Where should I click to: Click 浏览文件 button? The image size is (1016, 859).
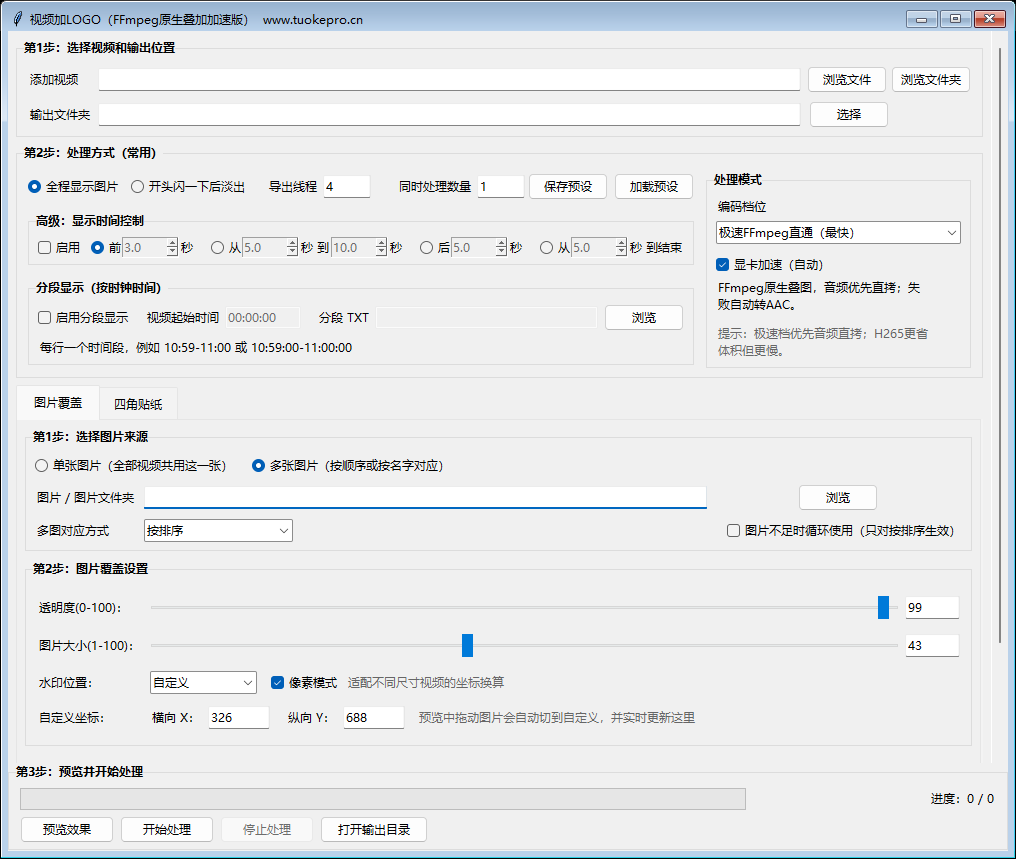click(847, 80)
